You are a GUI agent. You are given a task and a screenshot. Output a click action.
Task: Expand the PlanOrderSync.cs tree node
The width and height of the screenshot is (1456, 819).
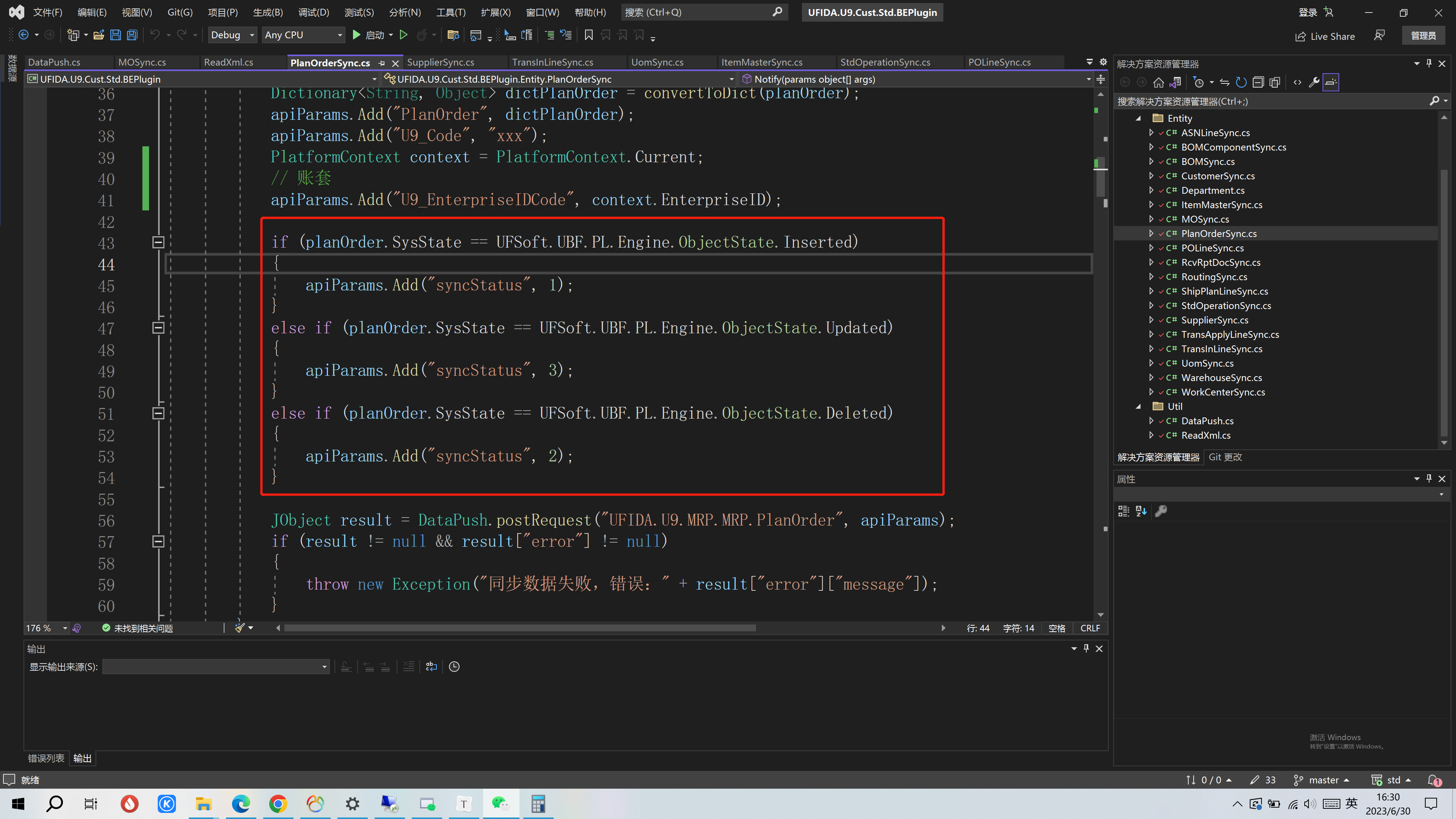1152,234
